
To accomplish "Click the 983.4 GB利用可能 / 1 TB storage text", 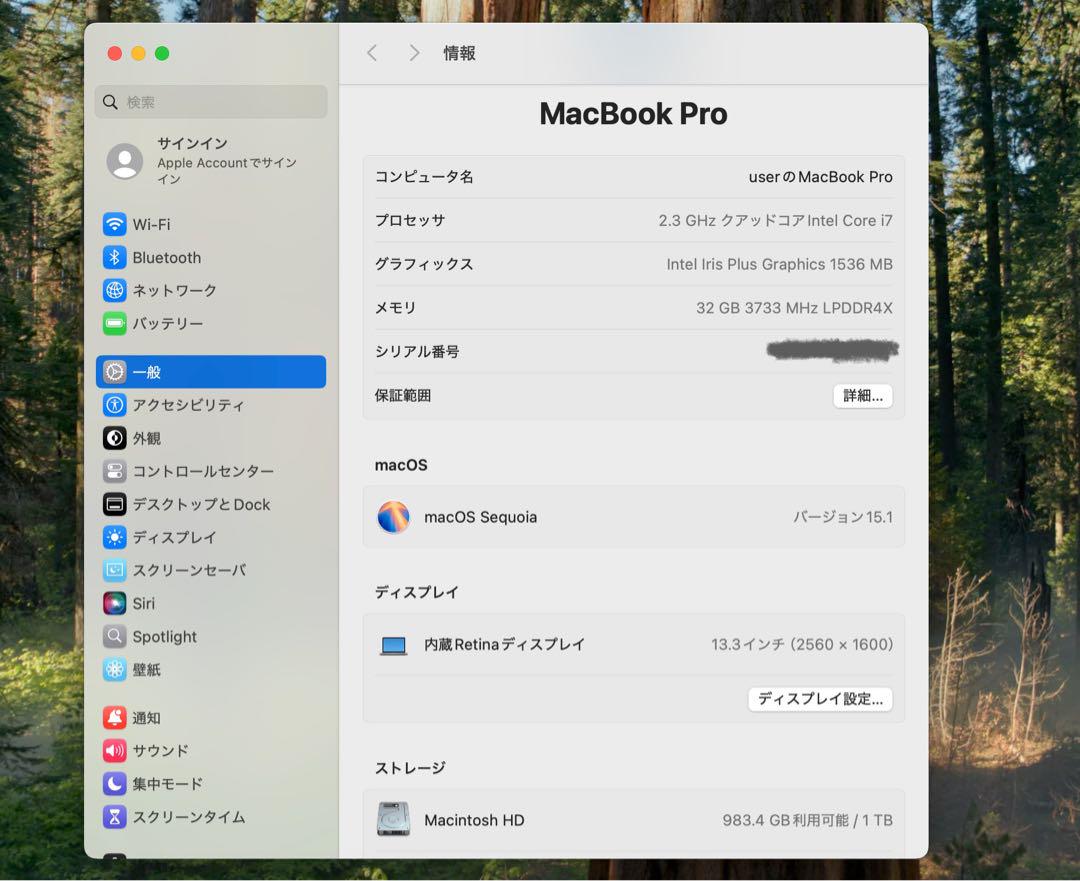I will point(807,820).
